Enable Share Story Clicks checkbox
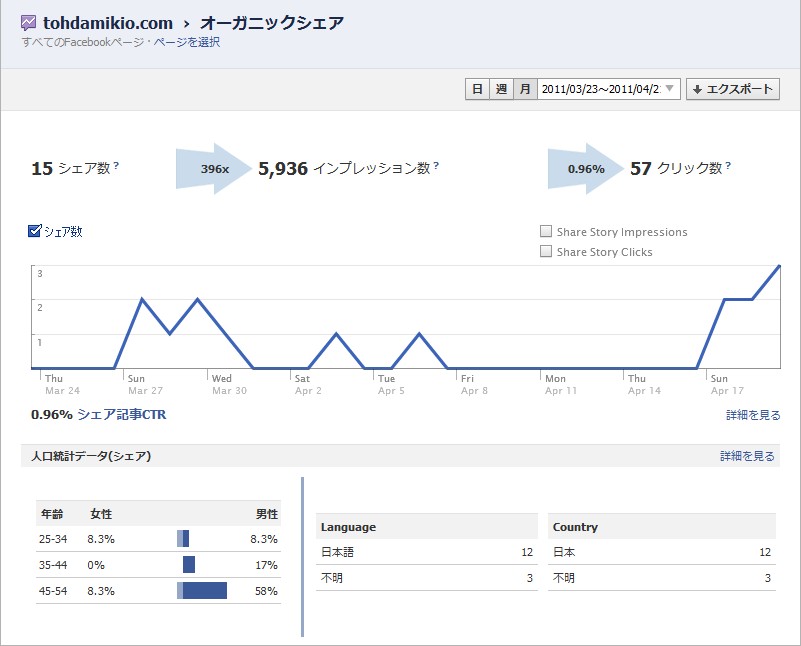 [x=546, y=251]
